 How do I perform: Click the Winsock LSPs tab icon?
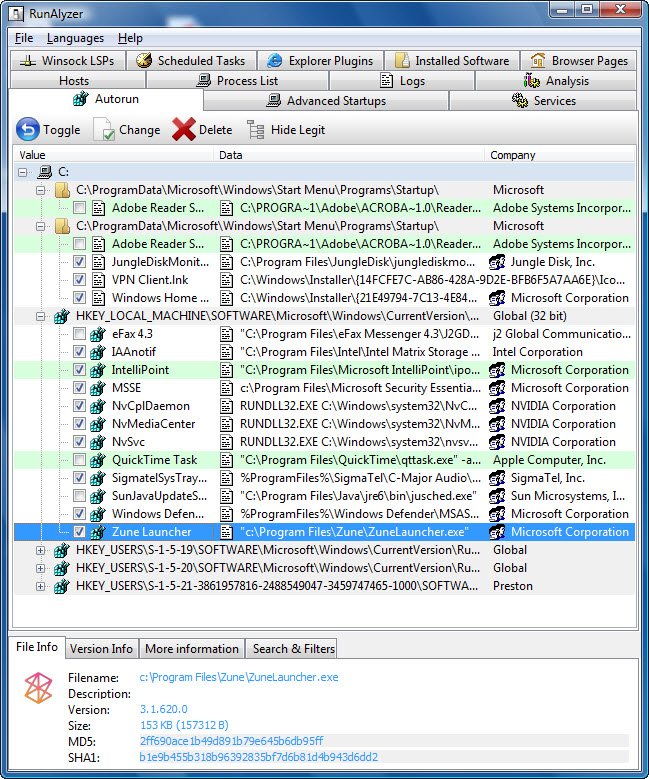pos(27,61)
